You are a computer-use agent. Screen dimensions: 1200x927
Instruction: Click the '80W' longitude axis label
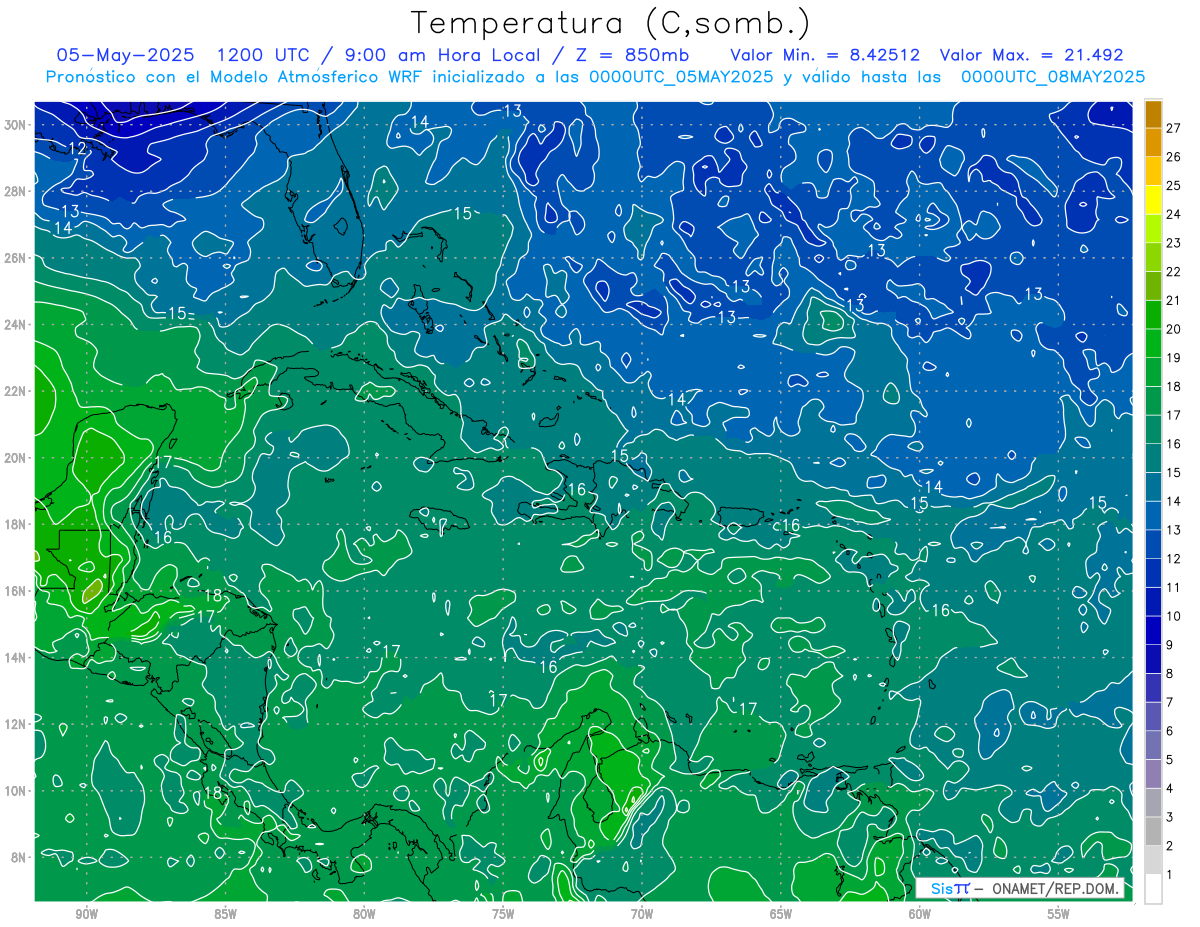point(364,915)
